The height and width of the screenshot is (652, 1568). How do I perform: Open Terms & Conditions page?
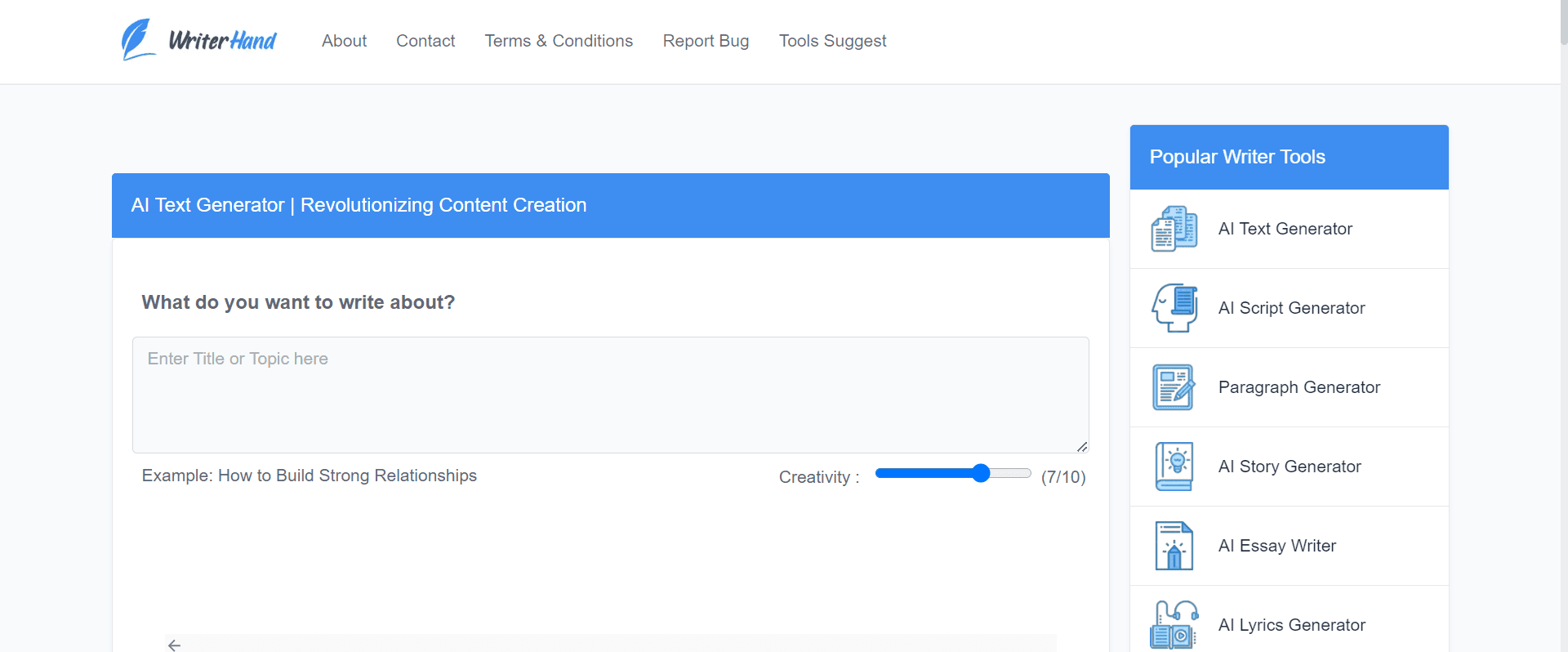[x=559, y=41]
